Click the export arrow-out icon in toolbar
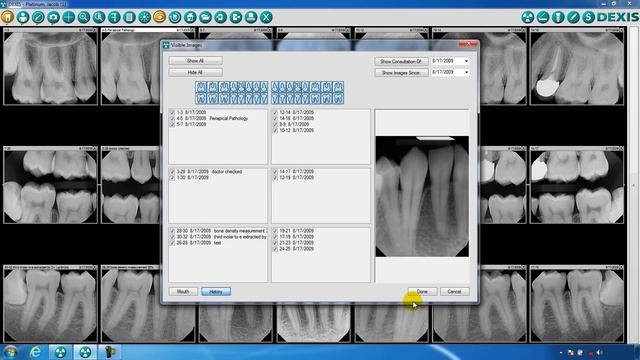This screenshot has width=640, height=360. coord(236,17)
